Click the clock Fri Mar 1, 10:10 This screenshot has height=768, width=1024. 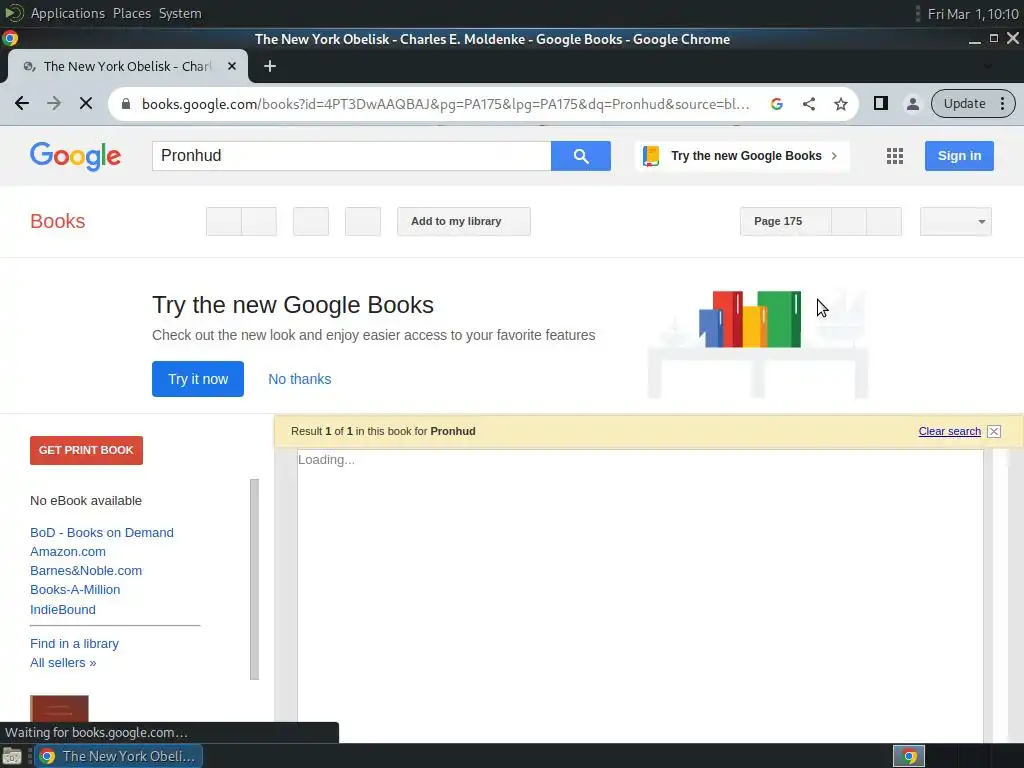pos(972,14)
